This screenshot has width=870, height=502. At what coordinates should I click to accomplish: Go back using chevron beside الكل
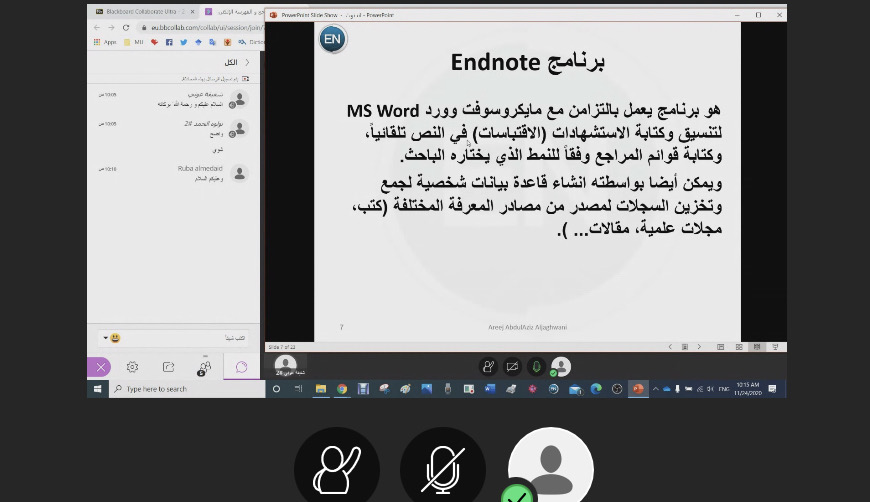click(247, 62)
